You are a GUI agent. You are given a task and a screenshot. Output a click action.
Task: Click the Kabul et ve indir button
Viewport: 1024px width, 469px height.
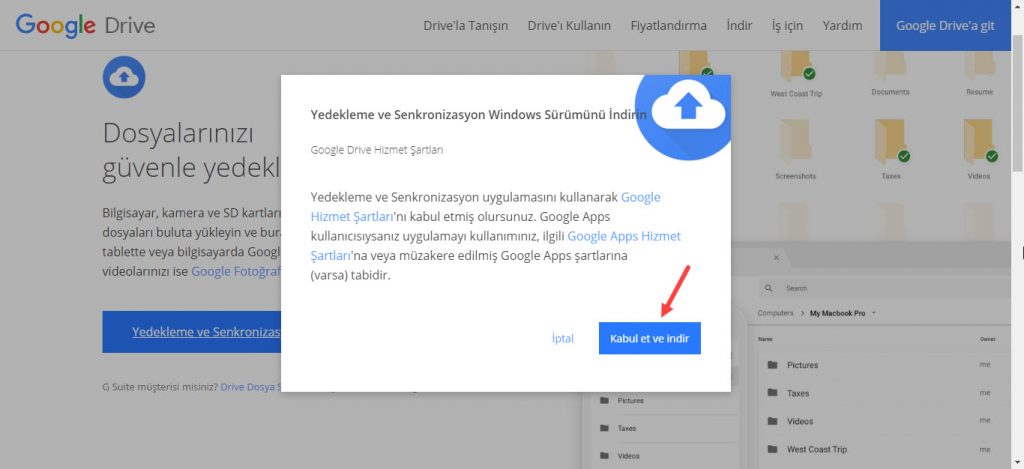tap(649, 338)
